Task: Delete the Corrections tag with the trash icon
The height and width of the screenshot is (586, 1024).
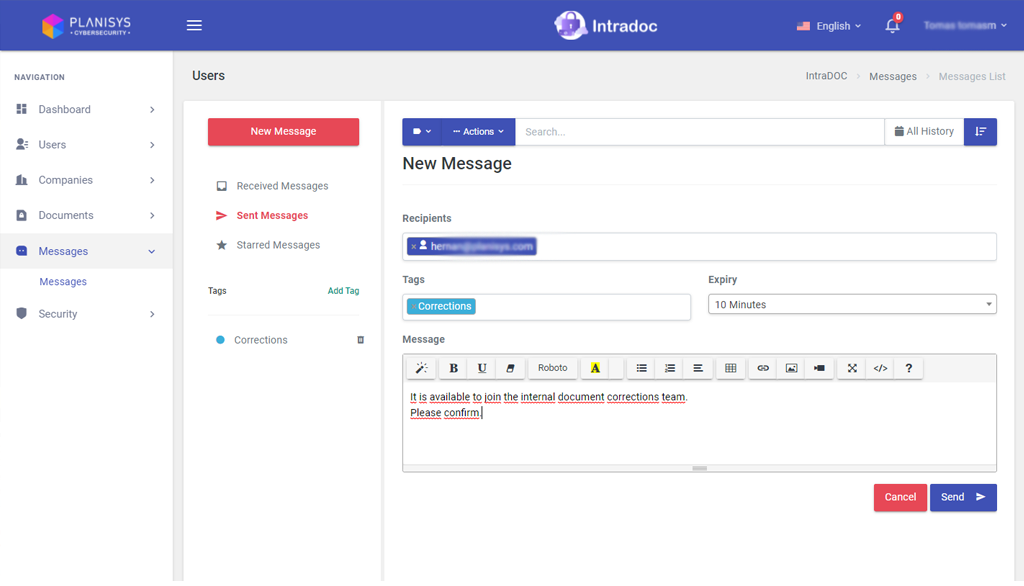Action: 361,340
